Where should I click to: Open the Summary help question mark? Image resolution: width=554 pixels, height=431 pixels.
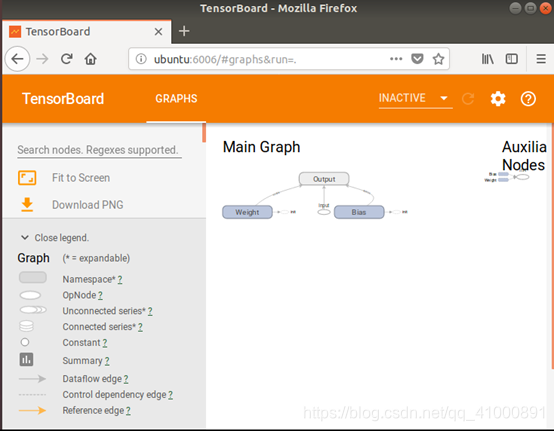point(107,361)
